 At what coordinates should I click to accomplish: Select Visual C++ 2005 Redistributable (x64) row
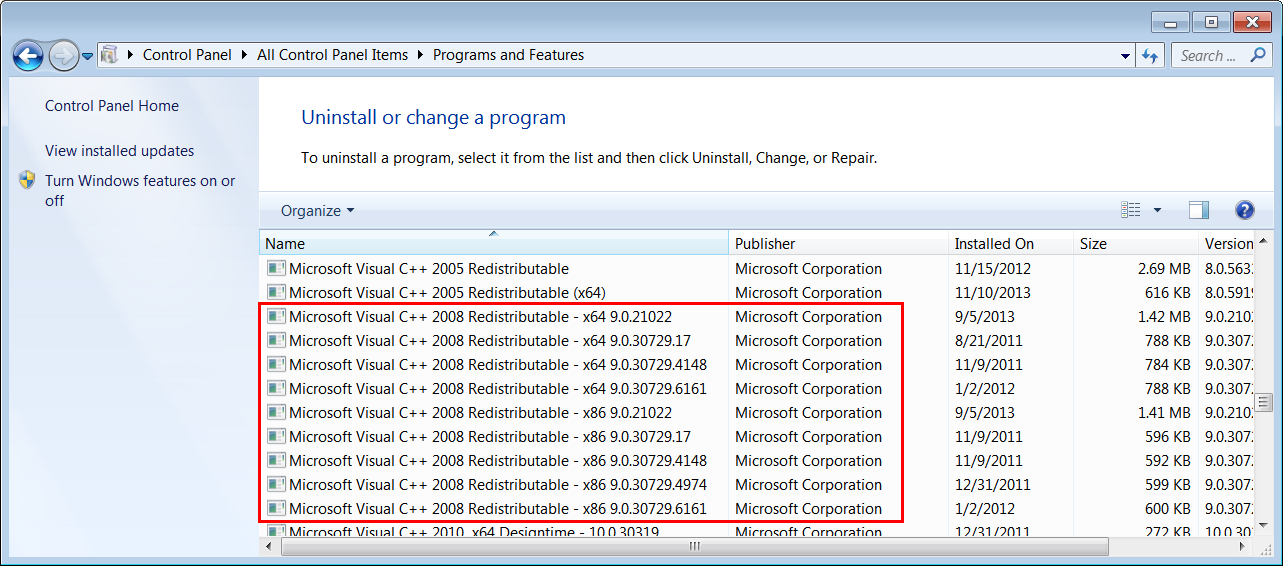(x=757, y=293)
